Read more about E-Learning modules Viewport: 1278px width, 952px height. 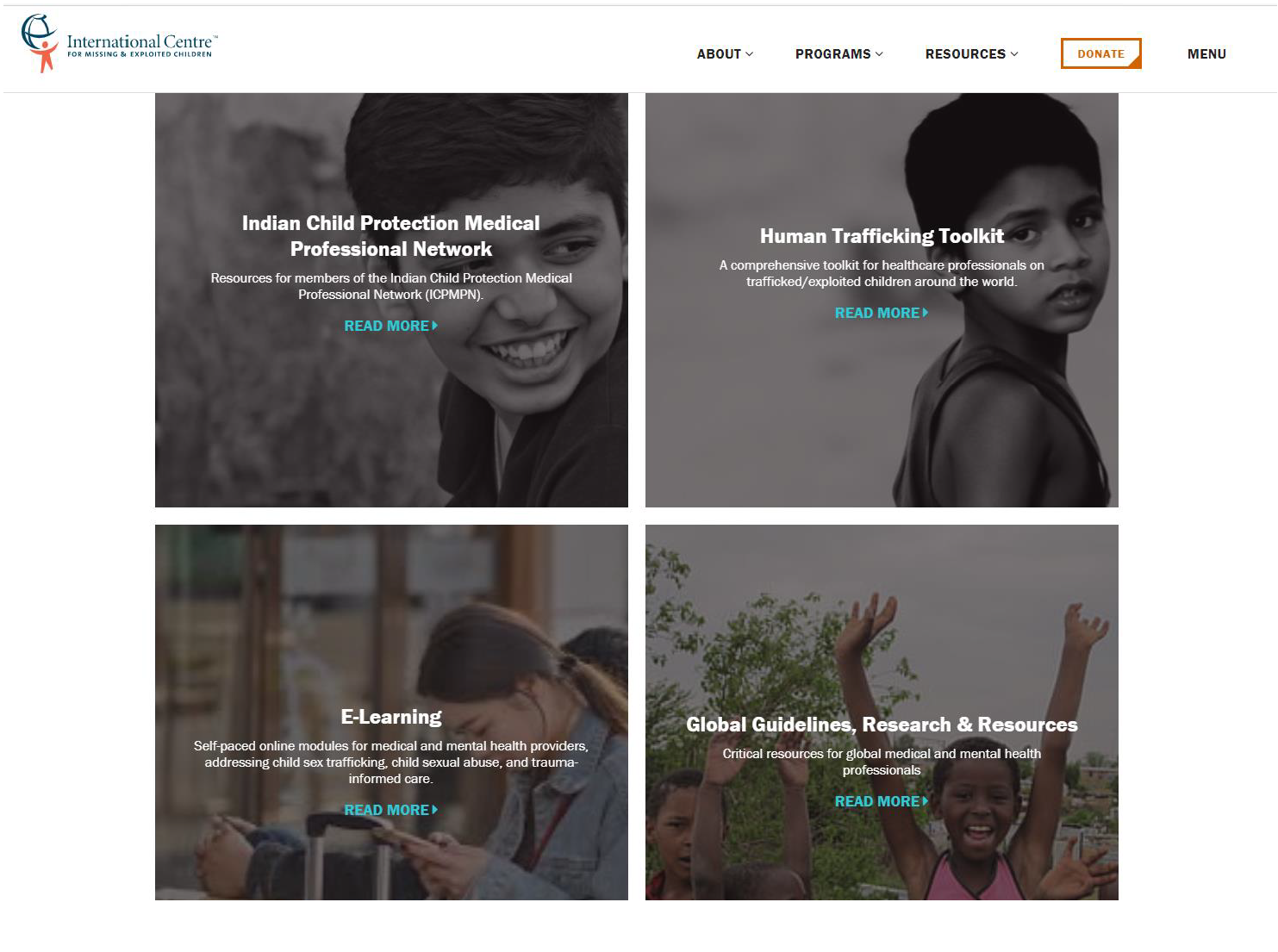(x=391, y=810)
